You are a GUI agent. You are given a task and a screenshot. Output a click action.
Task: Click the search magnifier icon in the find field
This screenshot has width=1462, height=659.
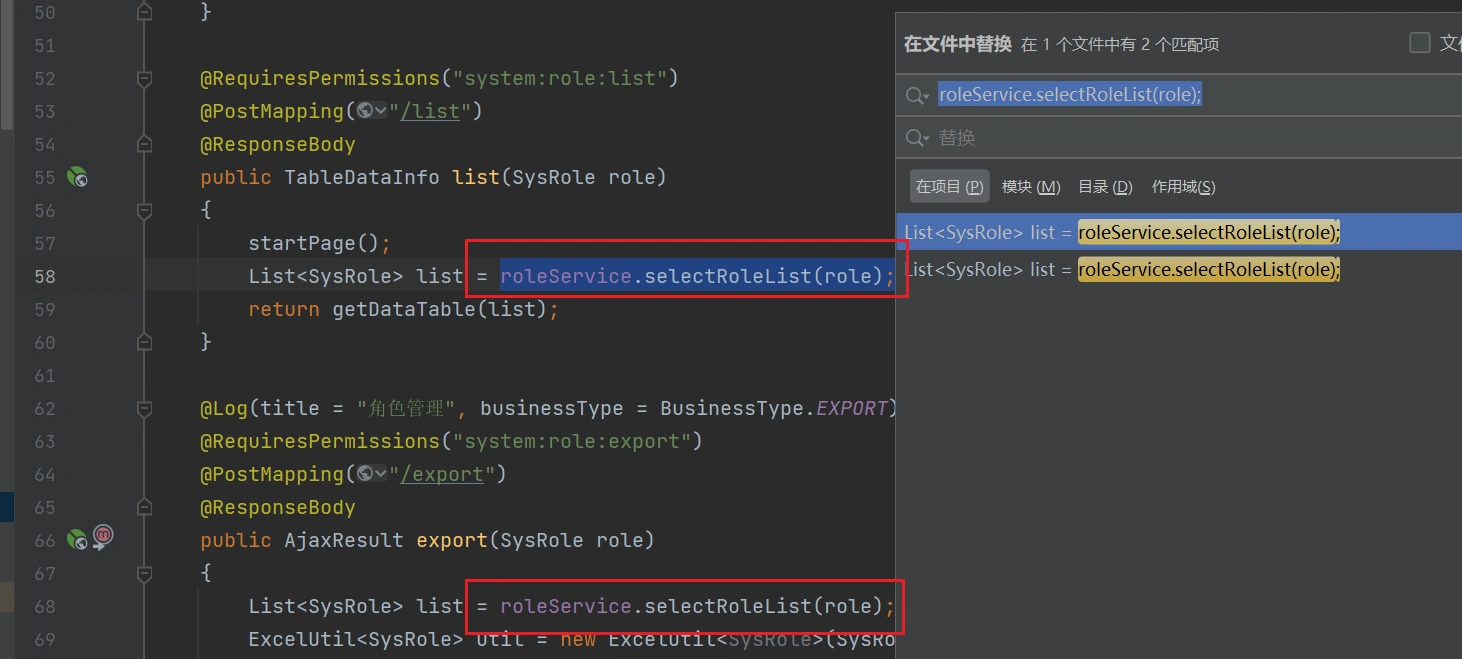[916, 95]
